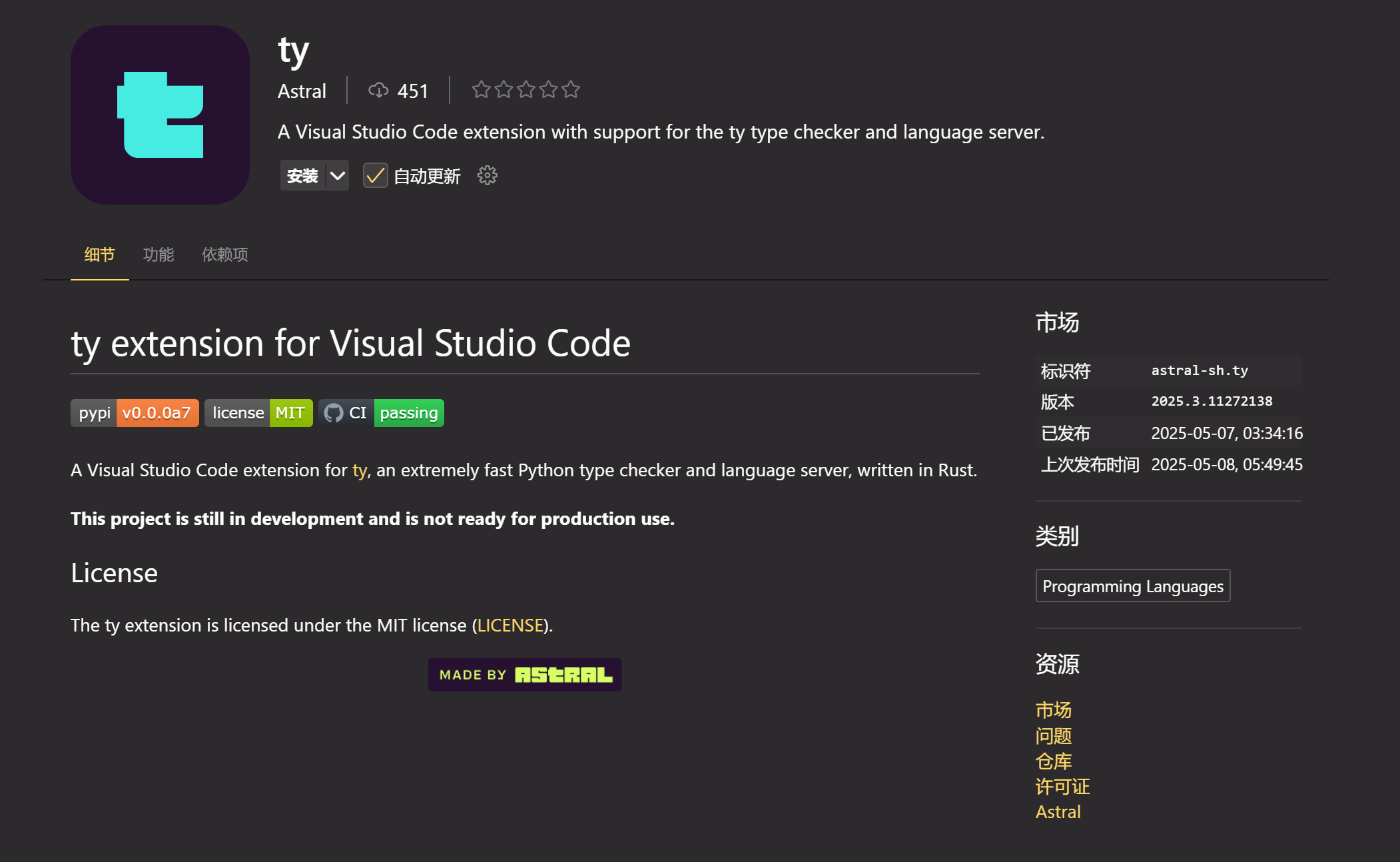The width and height of the screenshot is (1400, 862).
Task: Open the 问题 resource link
Action: coord(1054,736)
